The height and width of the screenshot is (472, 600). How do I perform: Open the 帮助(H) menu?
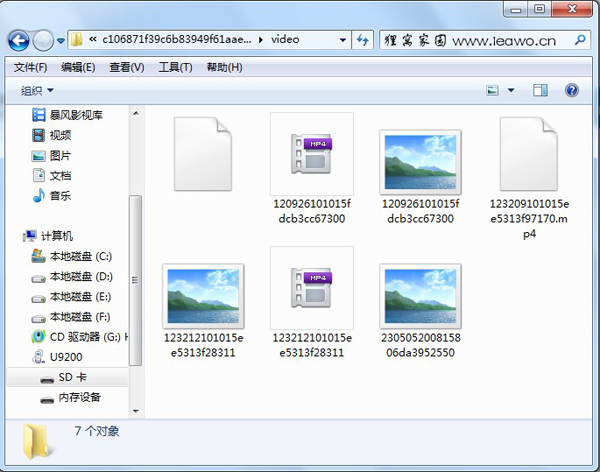224,67
